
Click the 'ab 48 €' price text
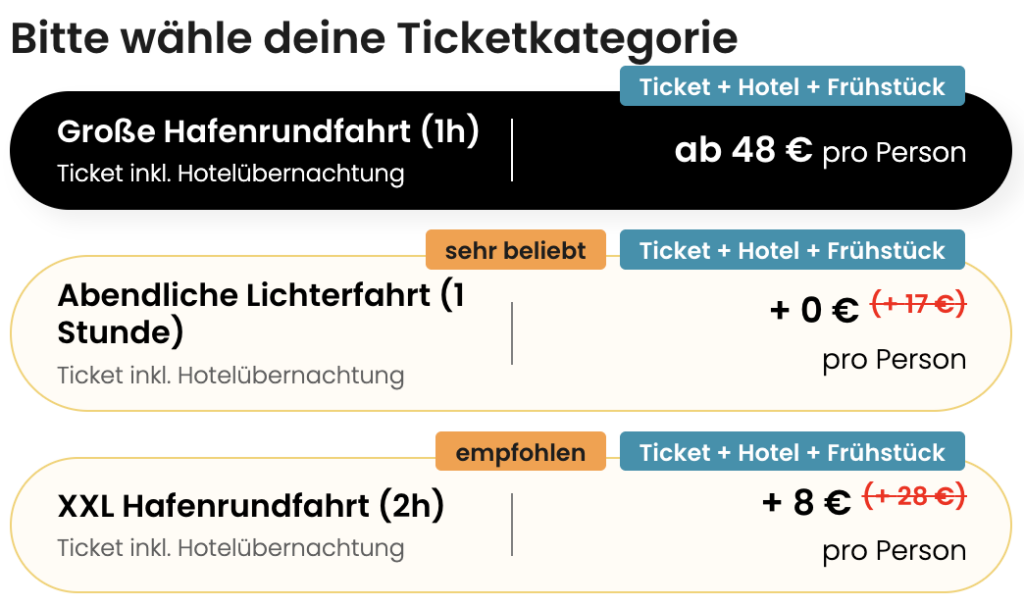coord(740,150)
